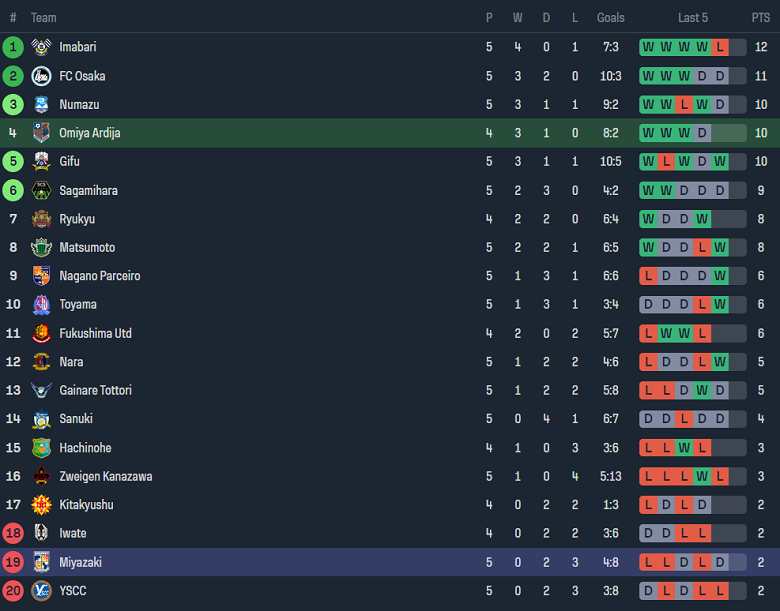Click the Gainare Tottori team logo
The height and width of the screenshot is (611, 780).
pyautogui.click(x=41, y=390)
